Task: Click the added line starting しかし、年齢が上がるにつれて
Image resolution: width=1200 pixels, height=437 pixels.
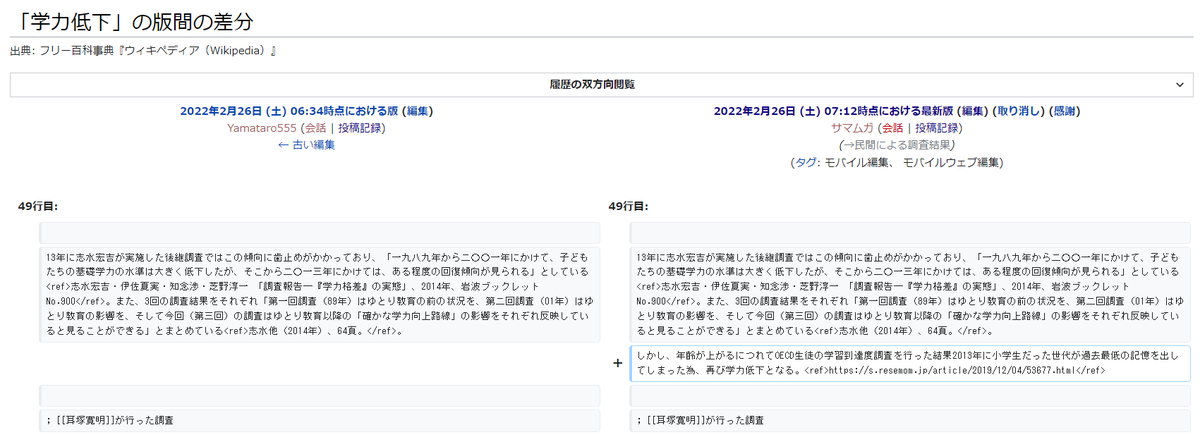Action: point(910,363)
